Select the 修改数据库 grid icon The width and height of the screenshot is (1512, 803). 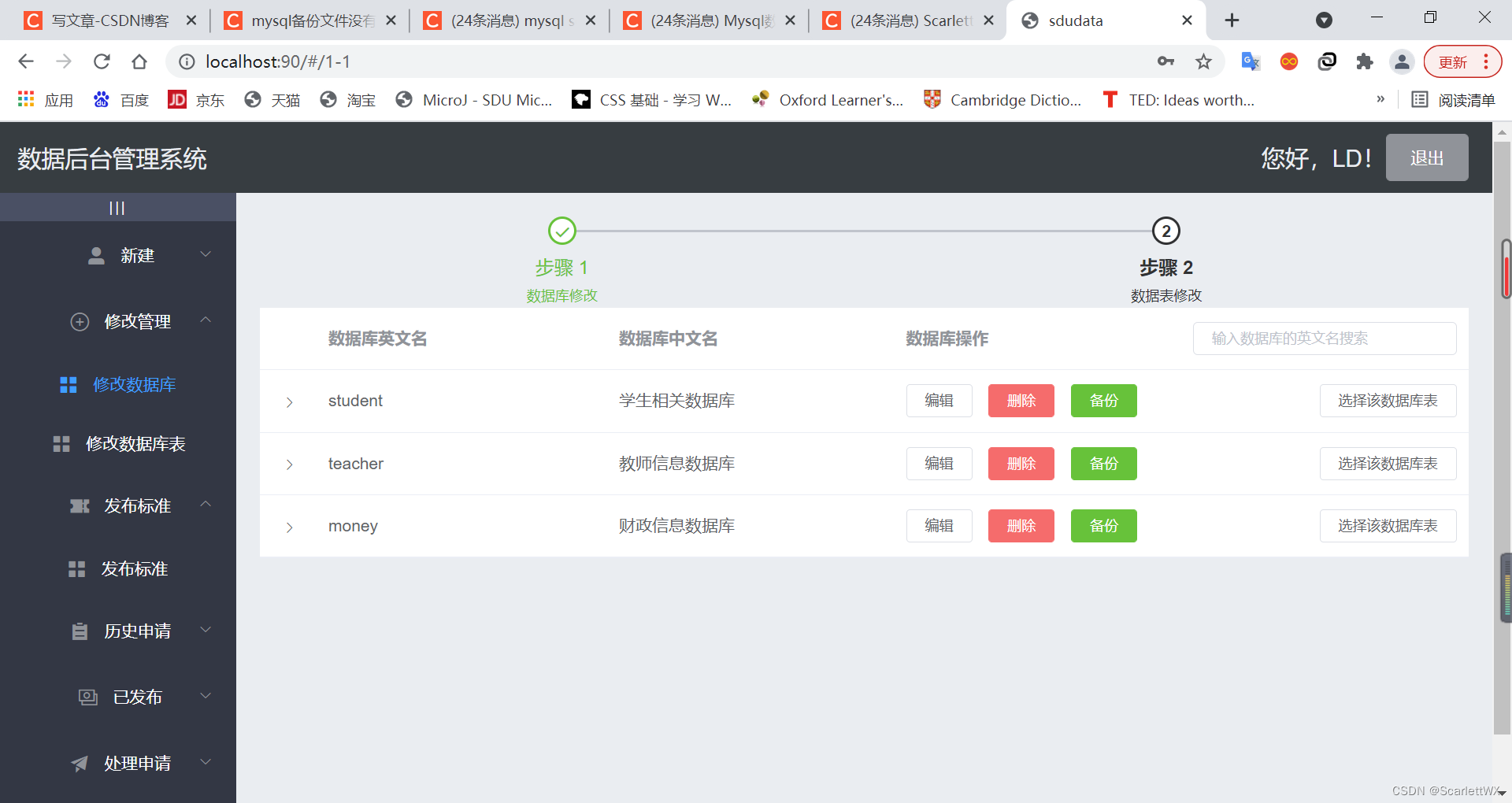68,384
